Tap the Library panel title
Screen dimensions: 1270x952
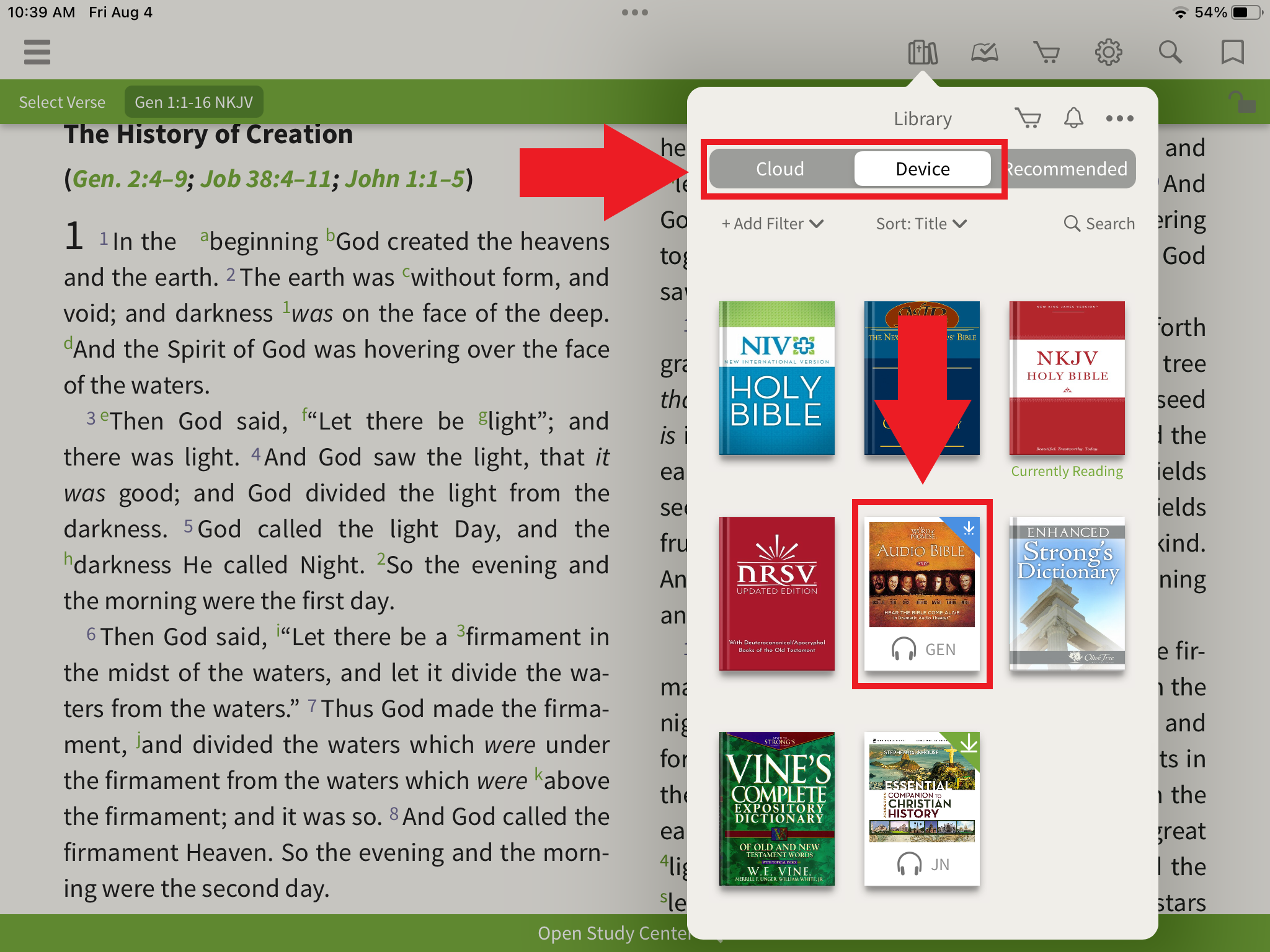[x=923, y=118]
